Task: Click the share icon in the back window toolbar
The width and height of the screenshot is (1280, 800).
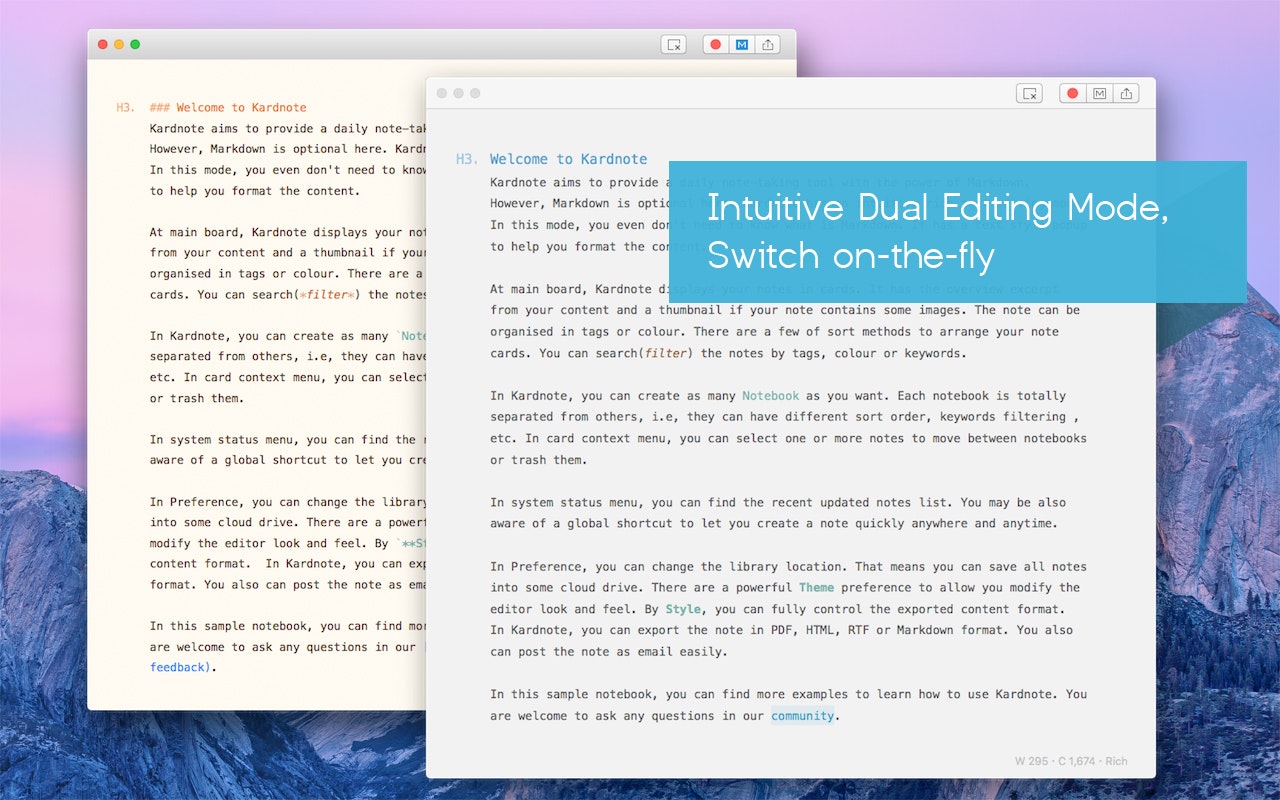Action: [x=767, y=45]
